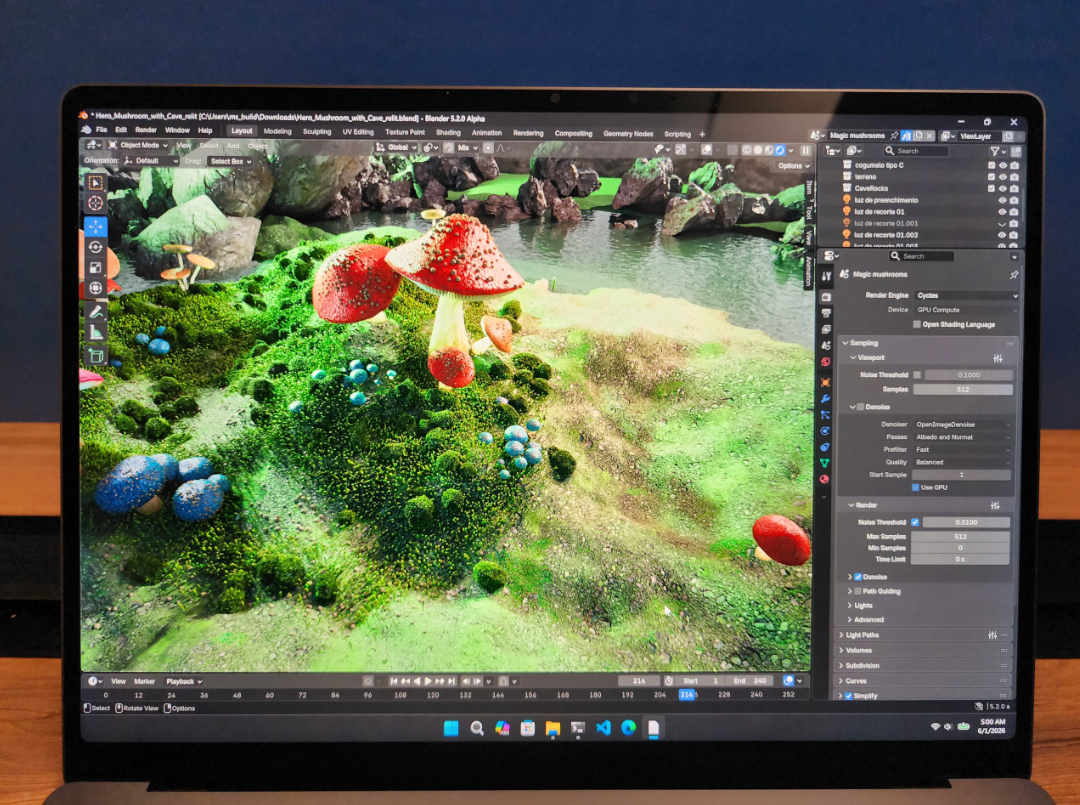
Task: Expand the Light Paths panel
Action: pos(925,635)
